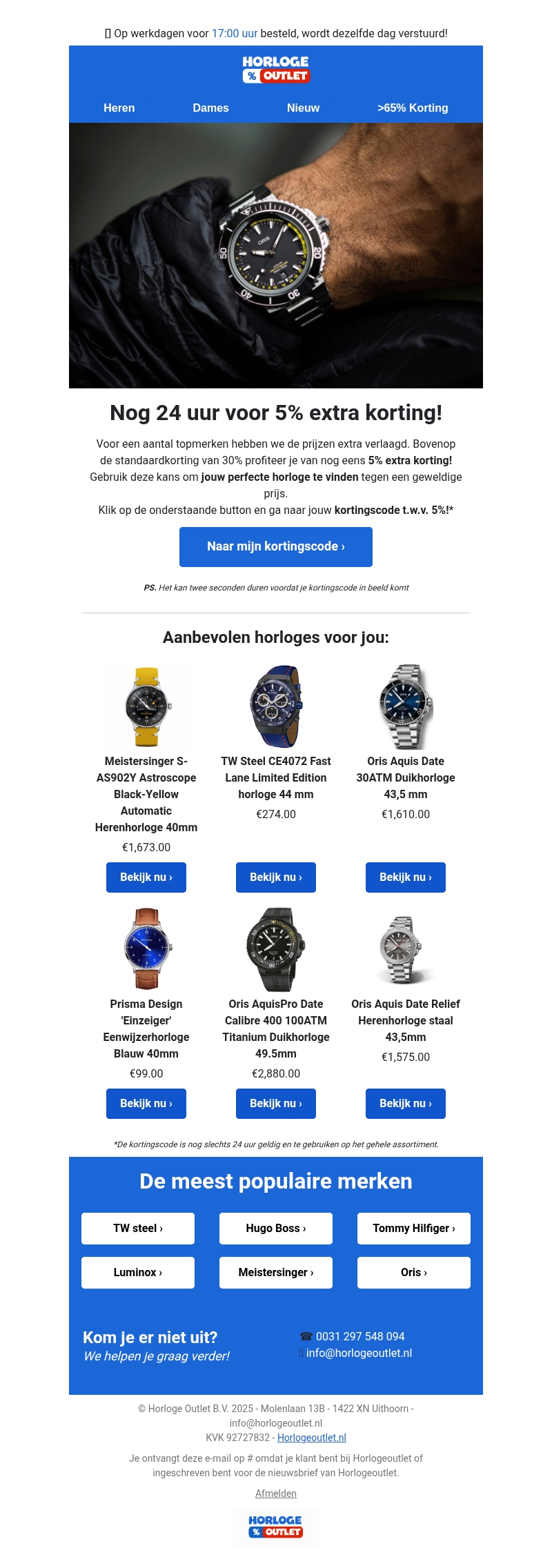View the Oris Aquis Date 30ATM image

pos(406,708)
